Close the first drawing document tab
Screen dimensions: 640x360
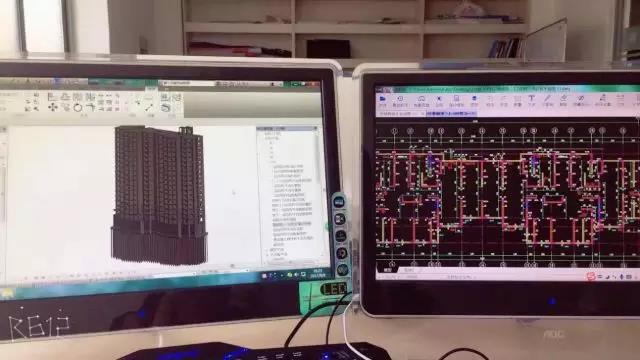[422, 114]
